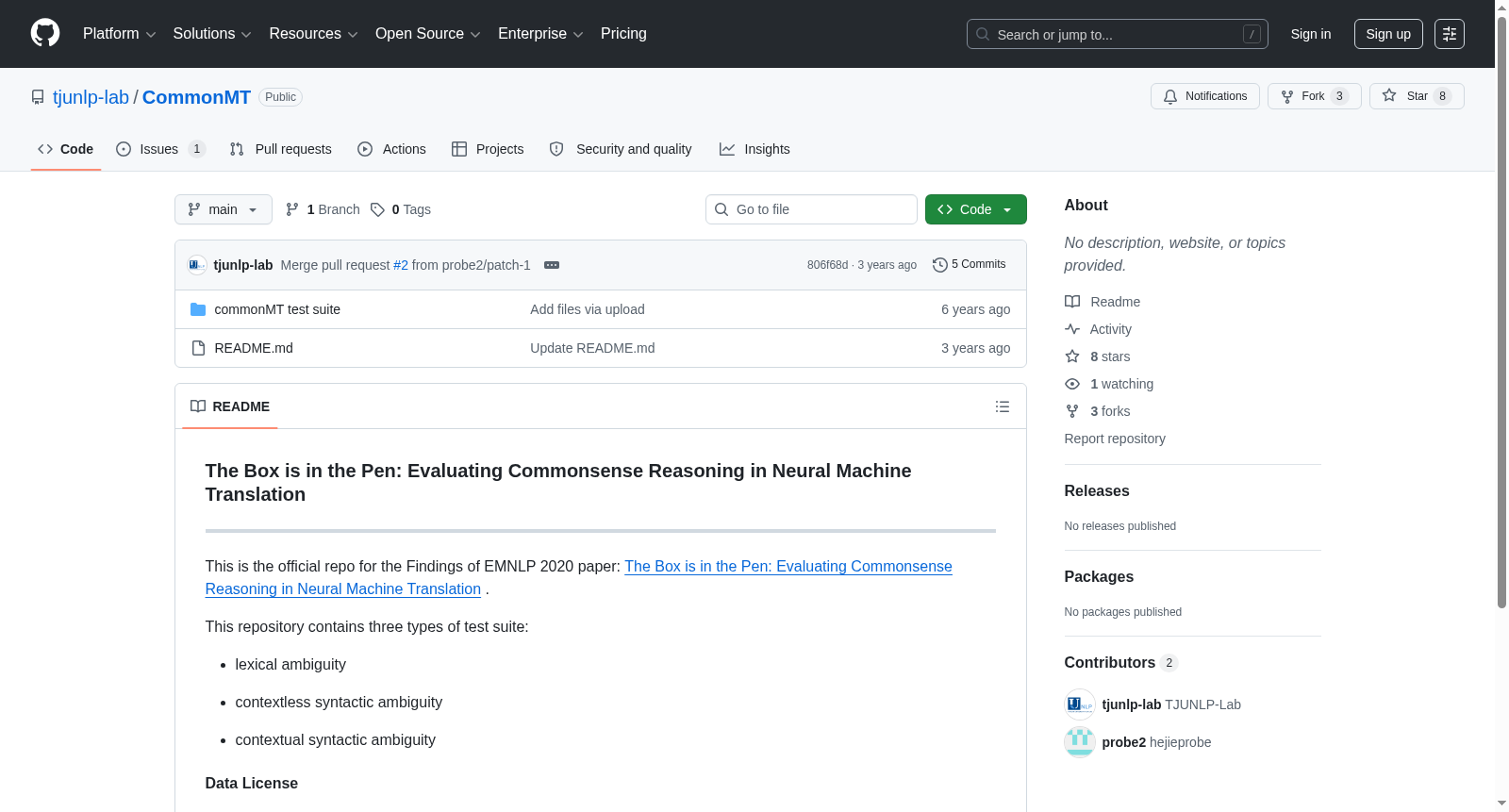Open the command palette icon button

tap(1449, 34)
